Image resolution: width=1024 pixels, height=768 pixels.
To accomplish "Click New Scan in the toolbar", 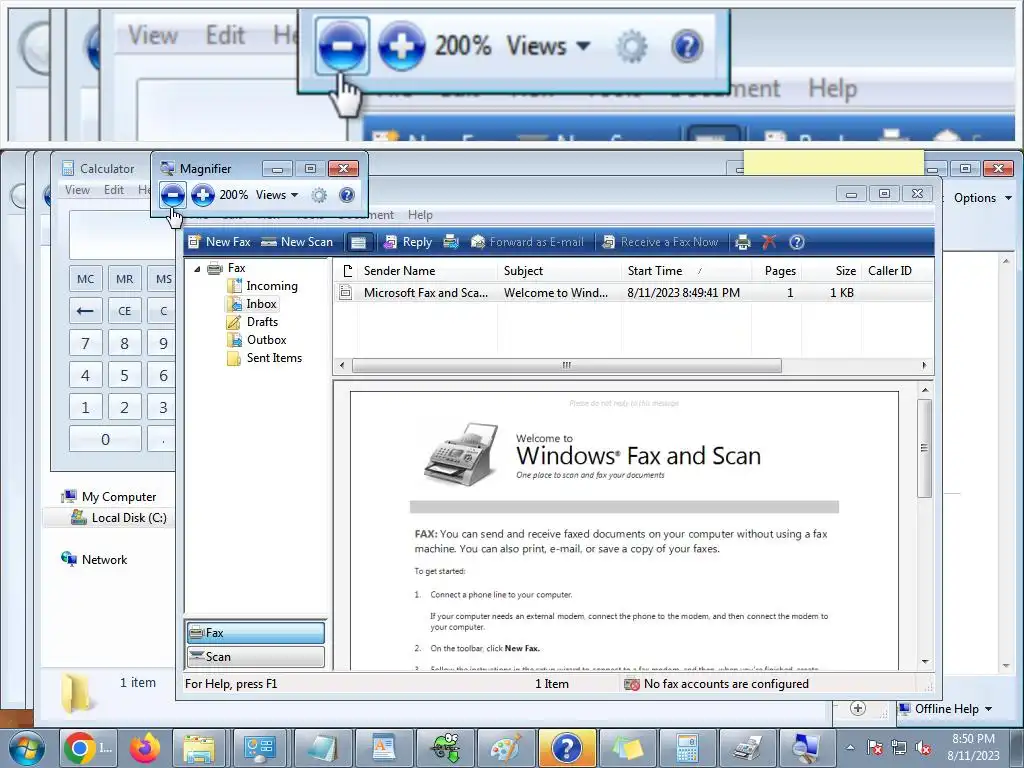I will (297, 242).
